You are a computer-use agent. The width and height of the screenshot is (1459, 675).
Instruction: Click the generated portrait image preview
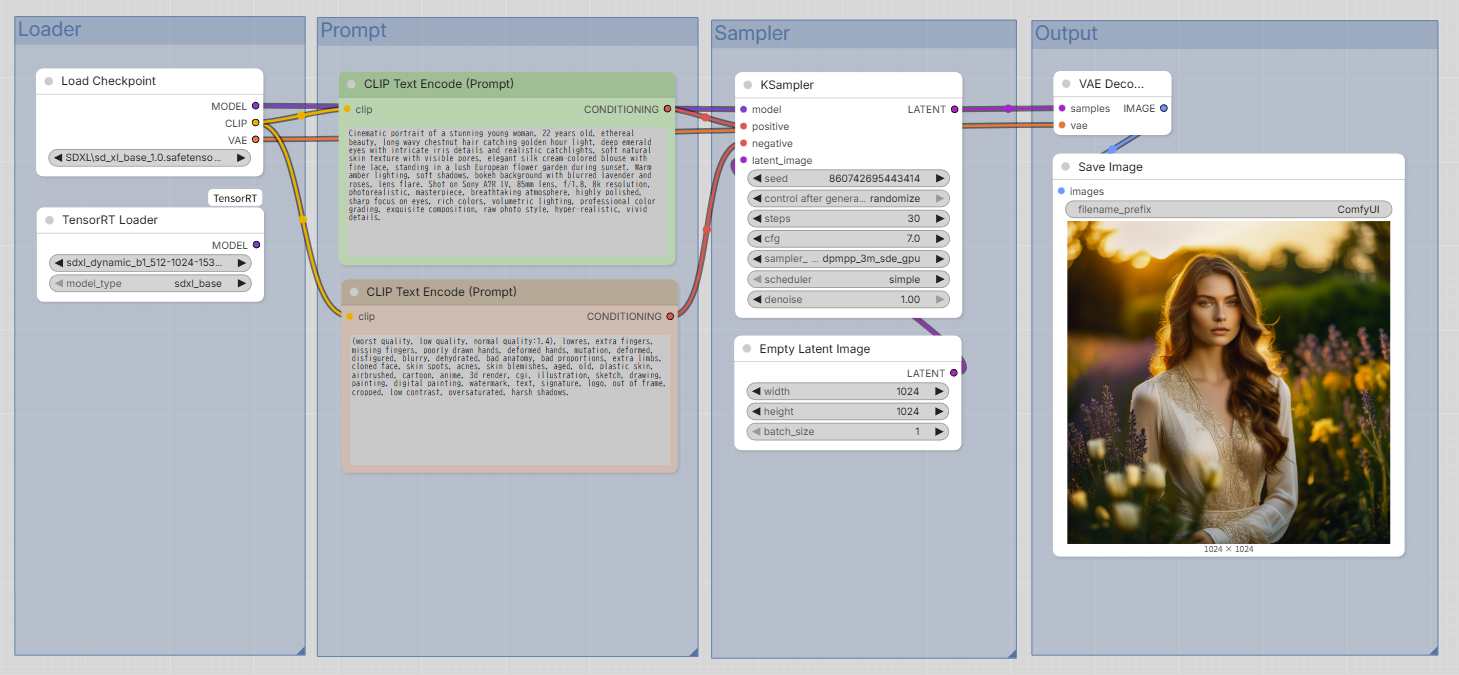click(x=1228, y=382)
